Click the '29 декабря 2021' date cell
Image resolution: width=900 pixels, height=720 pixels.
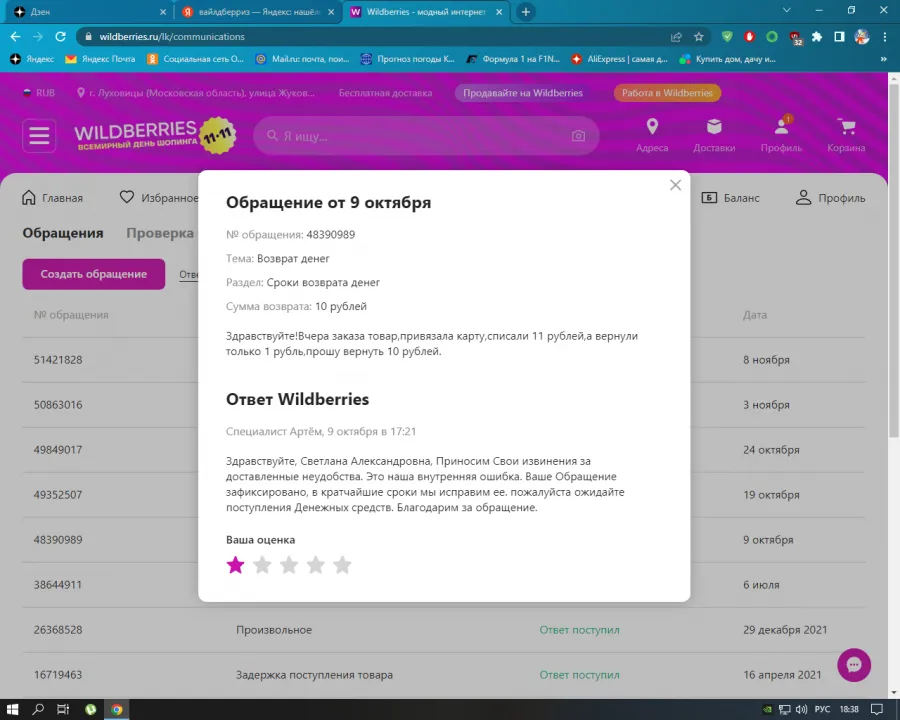785,630
